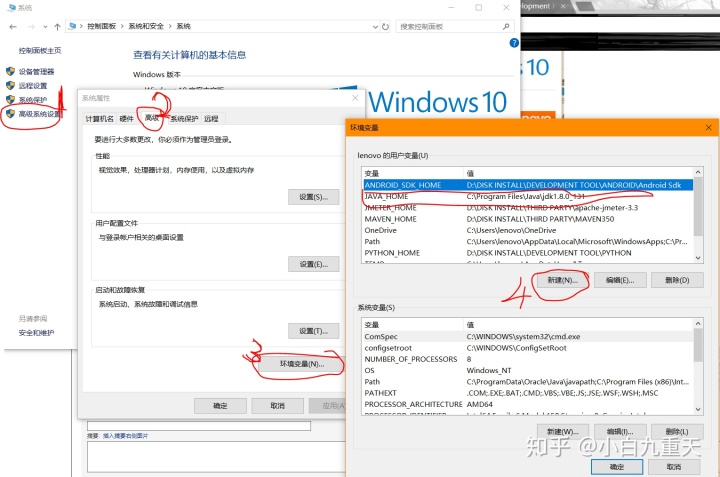
Task: Open the blue help question mark icon
Action: tap(514, 43)
